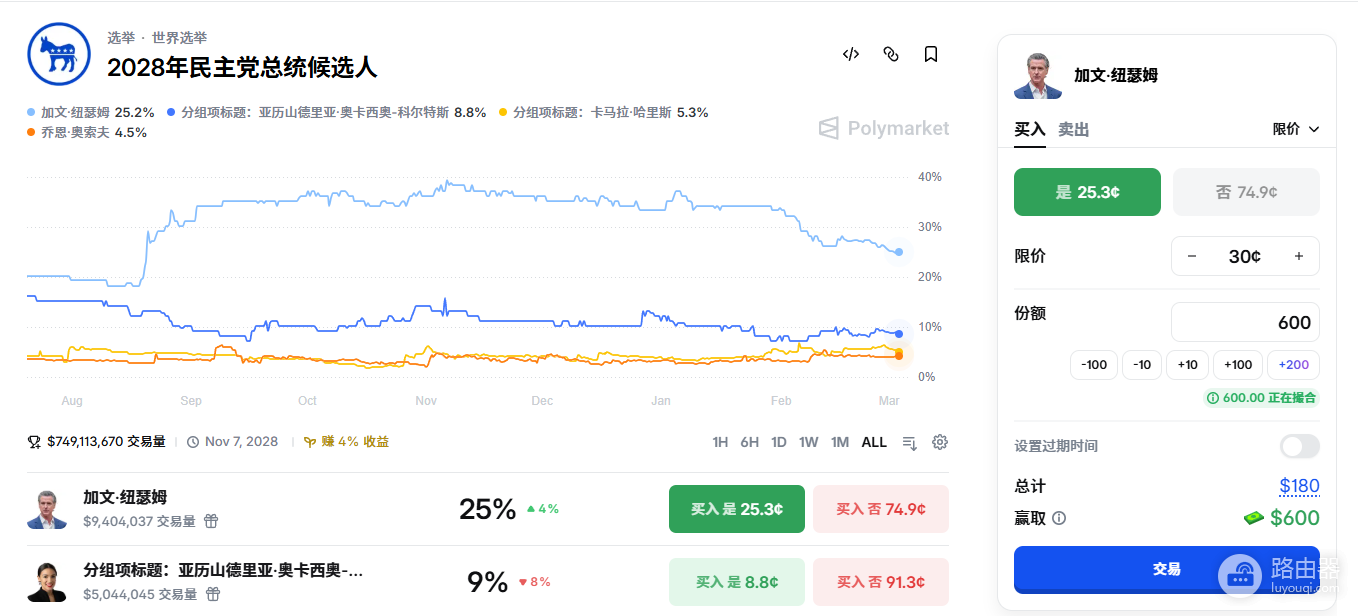Viewport: 1358px width, 616px height.
Task: Subtract 10 shares with -10 button
Action: click(1142, 365)
